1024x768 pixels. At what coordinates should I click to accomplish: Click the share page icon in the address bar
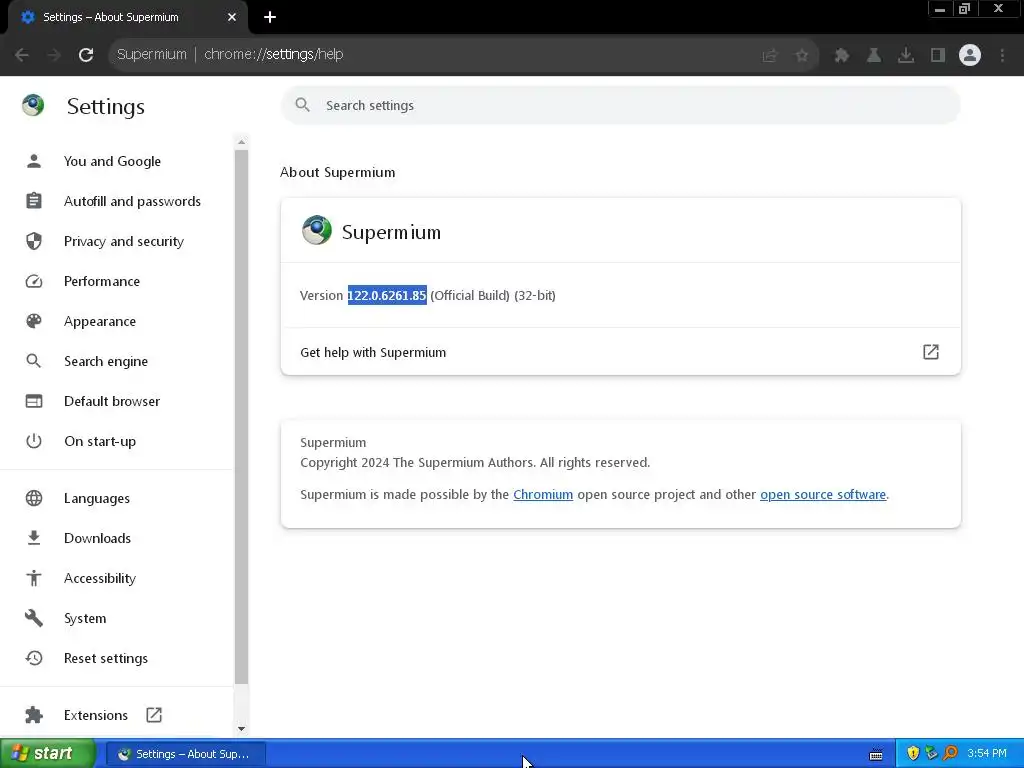tap(770, 56)
